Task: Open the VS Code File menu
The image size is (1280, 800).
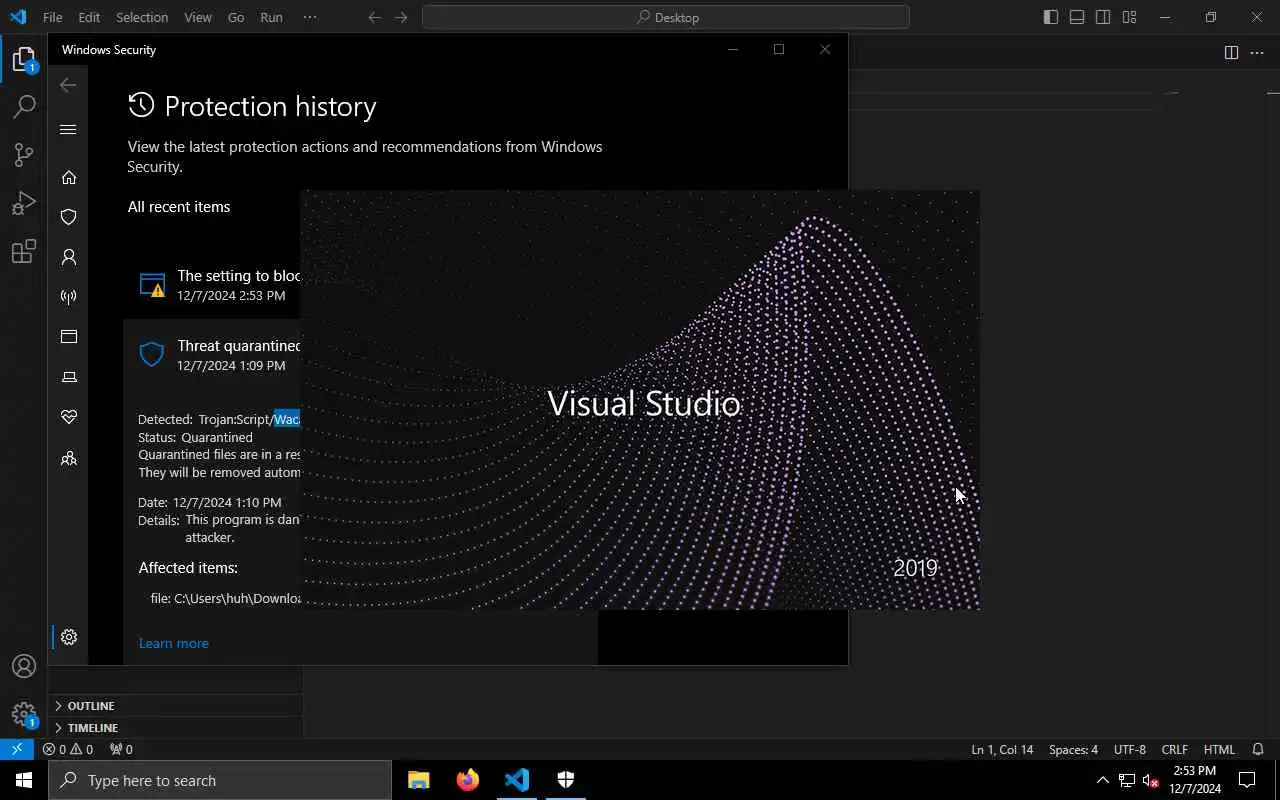Action: pyautogui.click(x=52, y=17)
